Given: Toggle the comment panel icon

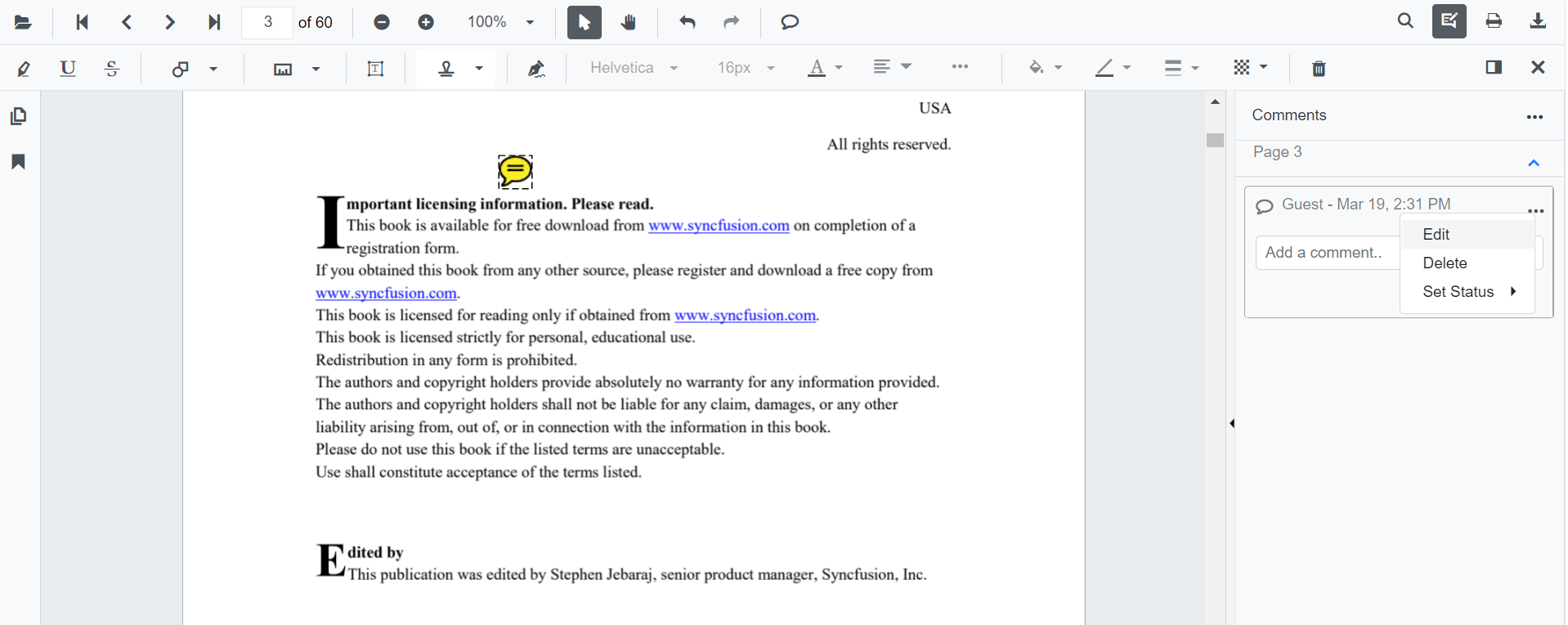Looking at the screenshot, I should click(1494, 67).
